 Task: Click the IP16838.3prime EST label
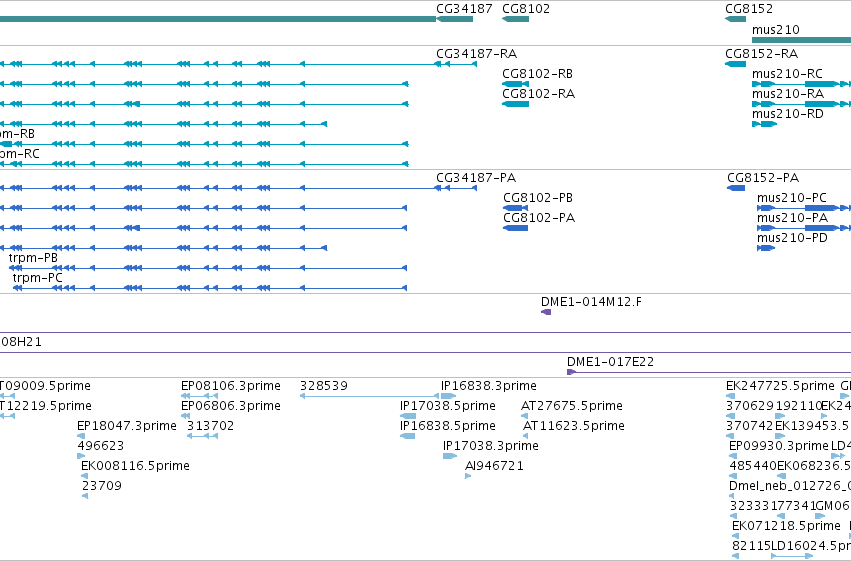coord(488,386)
